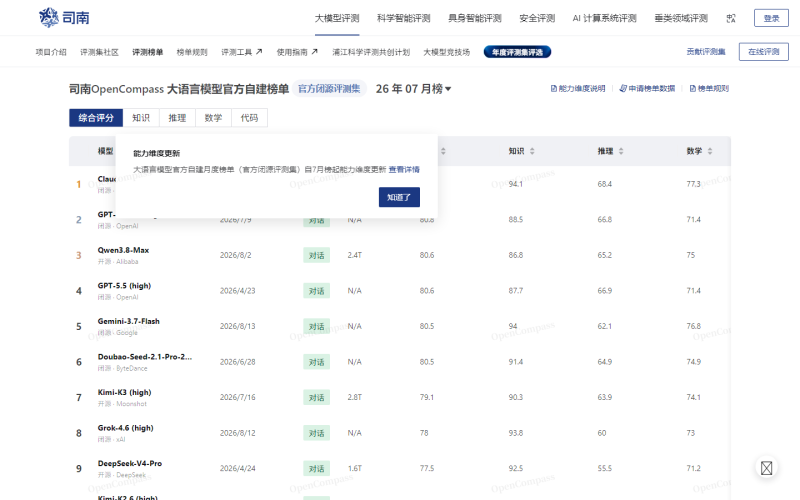Open 项目介绍 sub-navigation item

(51, 52)
